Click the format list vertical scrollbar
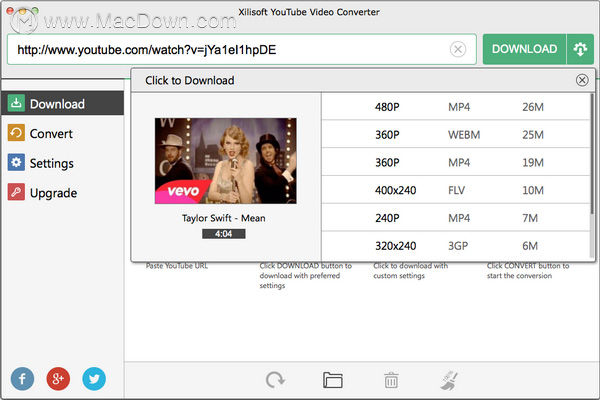Screen dimensions: 600x400 click(592, 153)
